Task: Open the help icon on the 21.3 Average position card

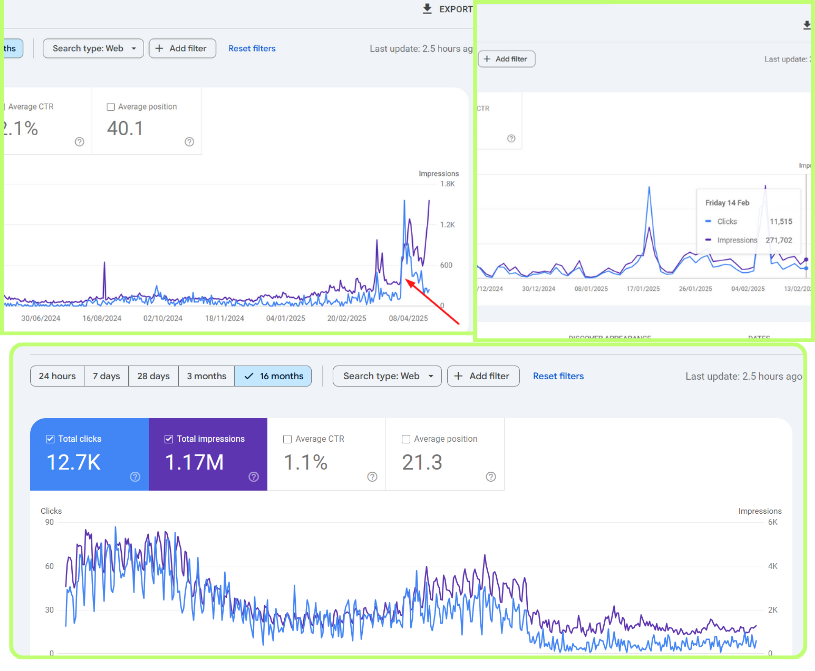Action: [491, 477]
